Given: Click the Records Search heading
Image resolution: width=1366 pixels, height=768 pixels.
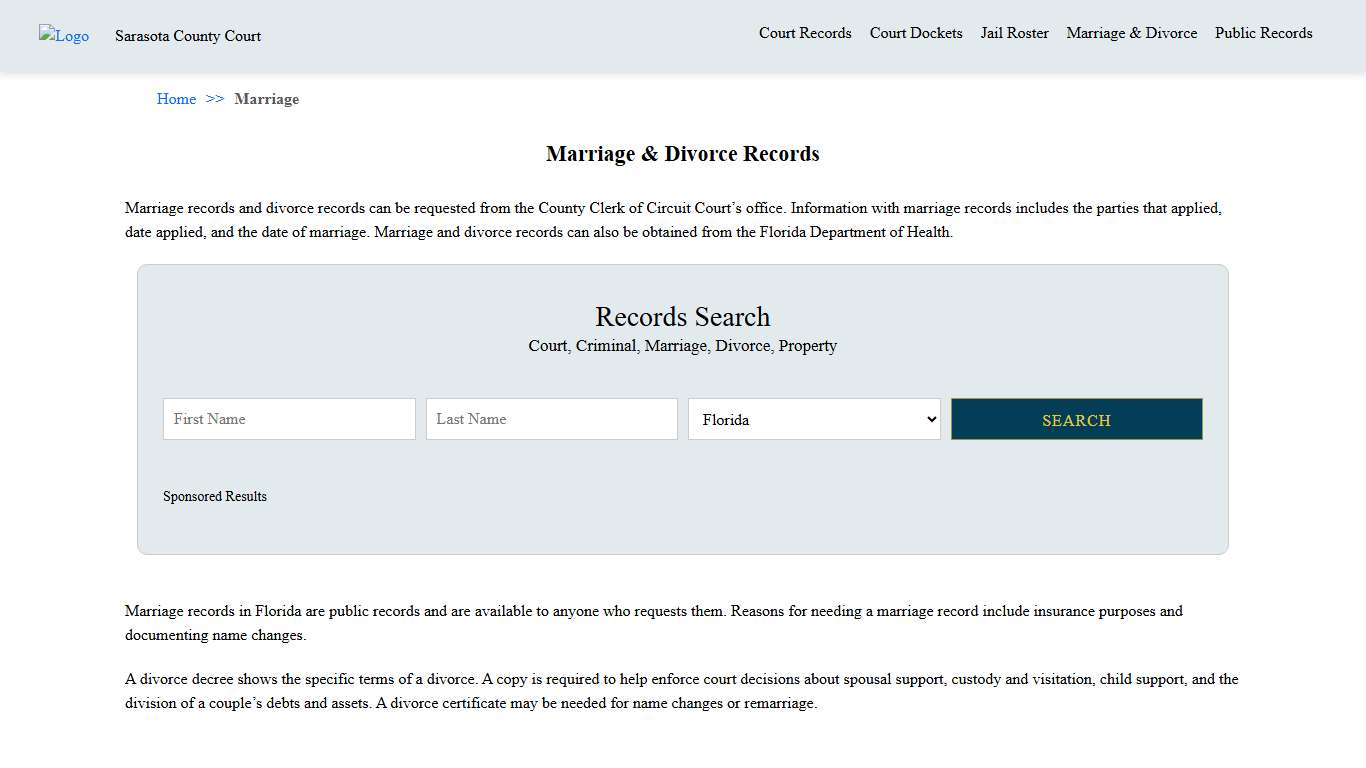Looking at the screenshot, I should click(682, 317).
